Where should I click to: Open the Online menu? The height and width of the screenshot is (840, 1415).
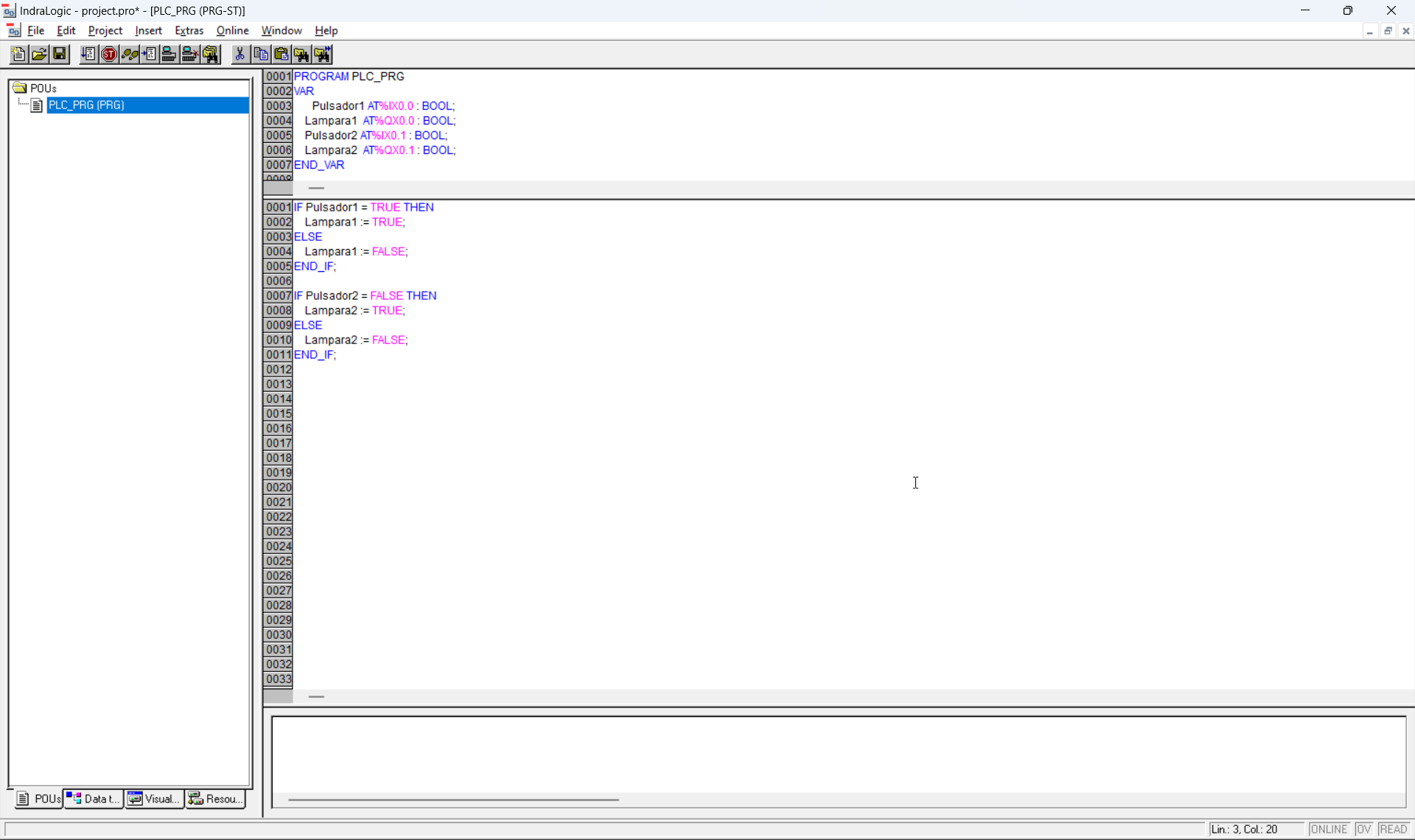[x=232, y=30]
